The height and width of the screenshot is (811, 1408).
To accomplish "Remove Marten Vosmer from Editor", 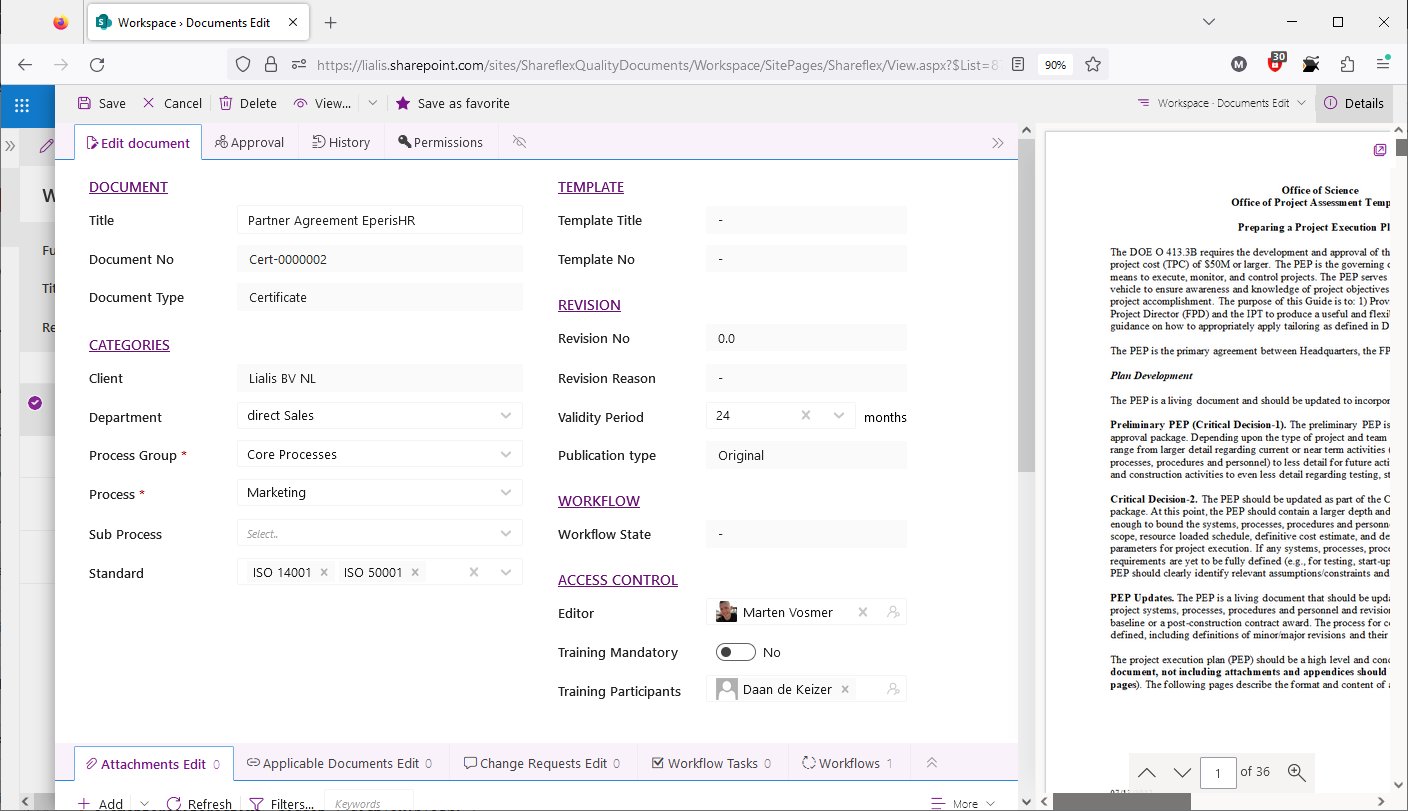I will [x=863, y=612].
